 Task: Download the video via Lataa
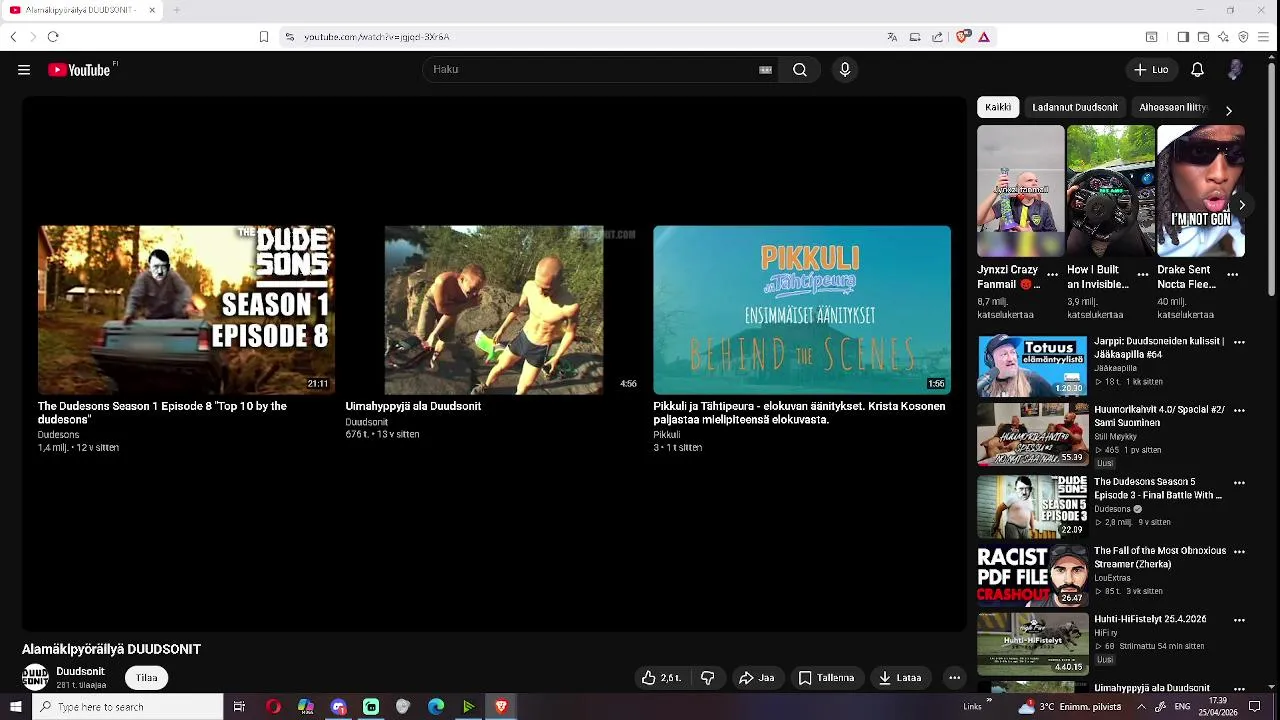900,678
